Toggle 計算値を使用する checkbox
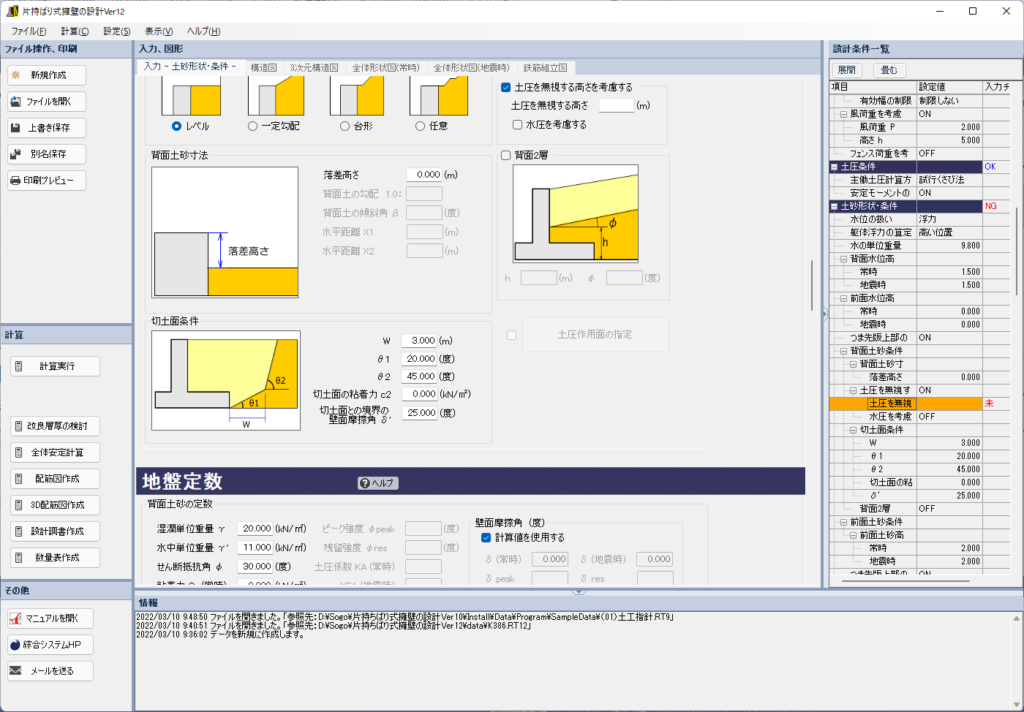This screenshot has width=1024, height=712. click(x=486, y=538)
